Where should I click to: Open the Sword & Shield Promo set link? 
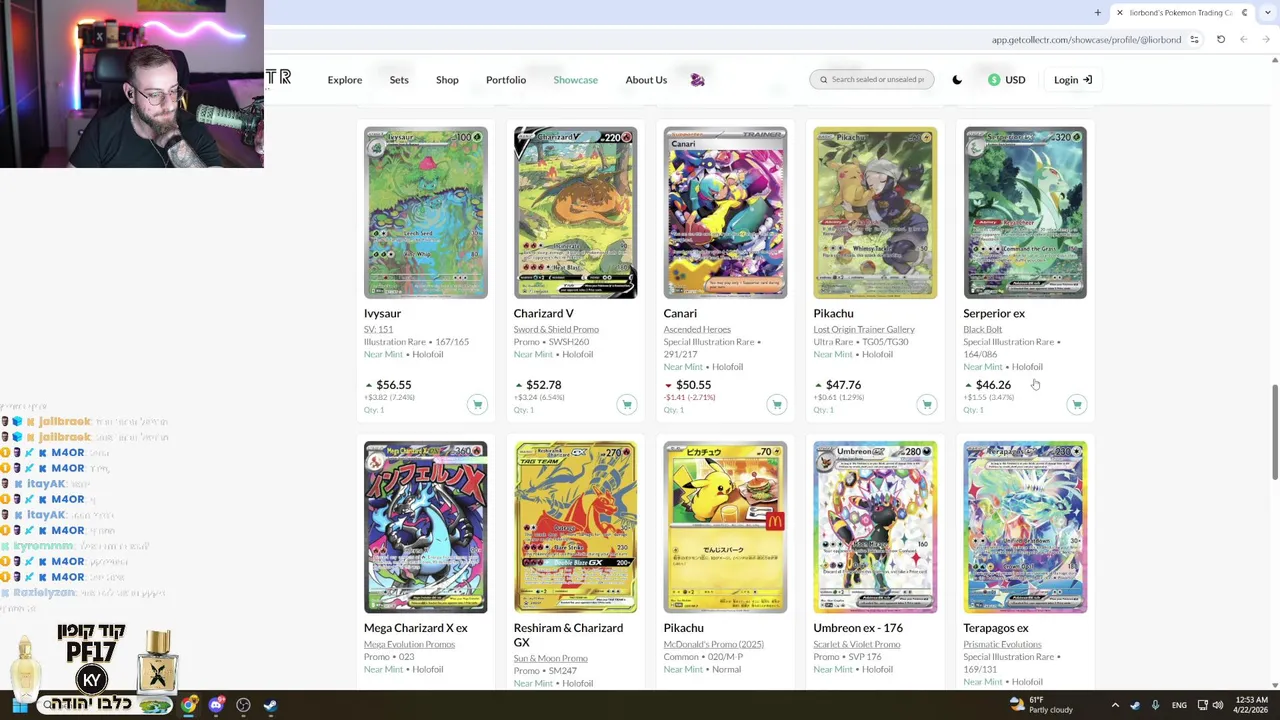[556, 329]
